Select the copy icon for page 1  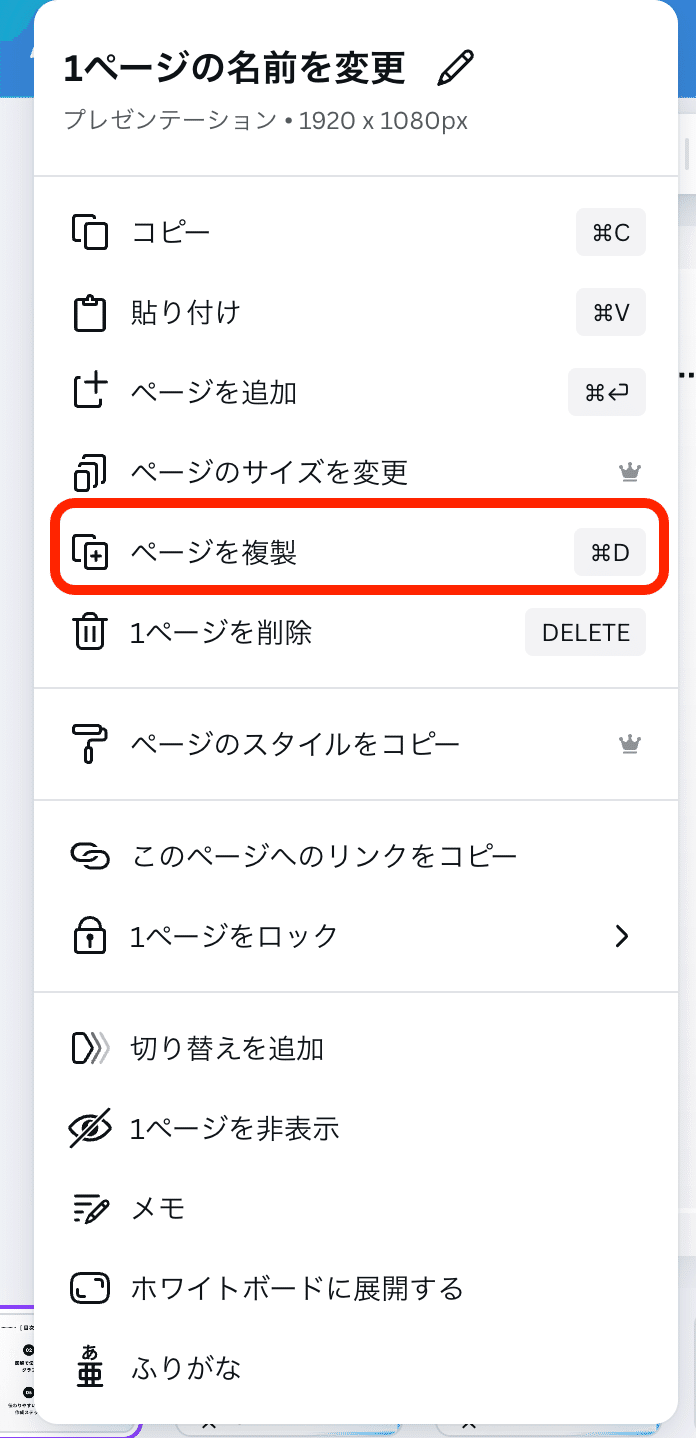click(90, 232)
